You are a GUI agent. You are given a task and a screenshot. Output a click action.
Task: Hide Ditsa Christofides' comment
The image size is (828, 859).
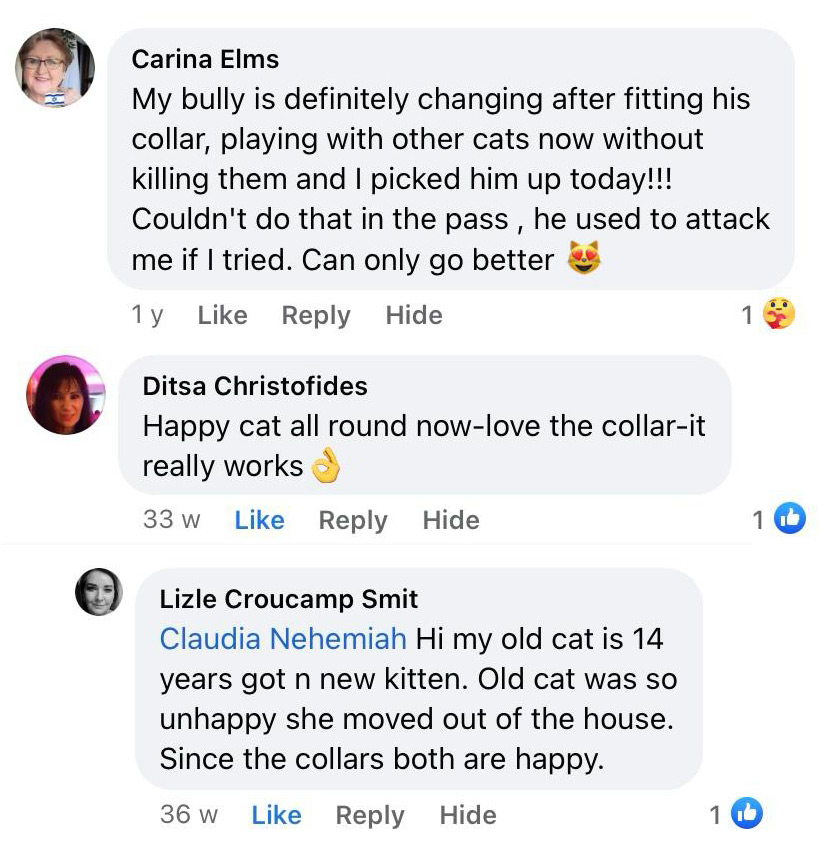pos(451,520)
